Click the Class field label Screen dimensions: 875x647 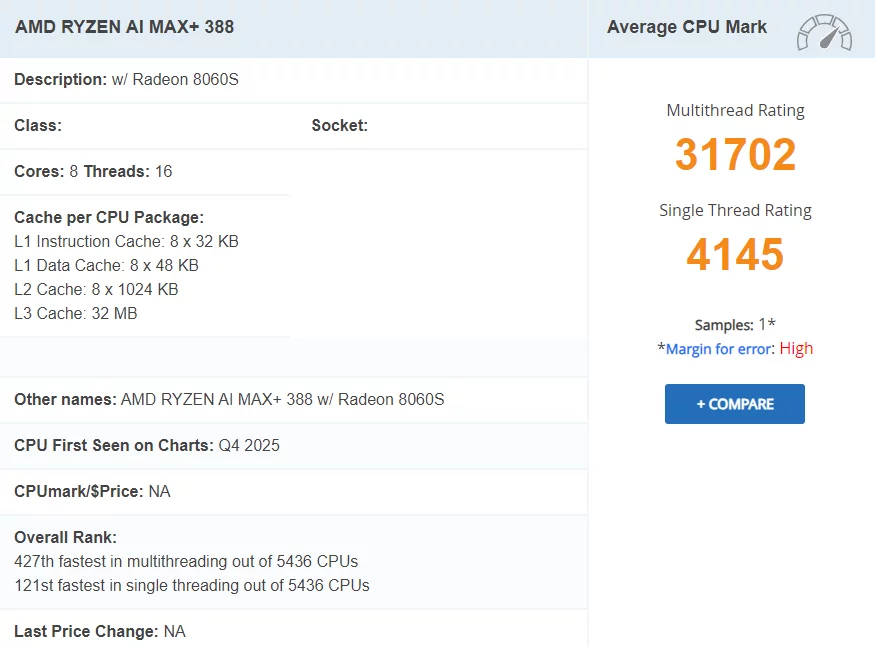click(38, 126)
